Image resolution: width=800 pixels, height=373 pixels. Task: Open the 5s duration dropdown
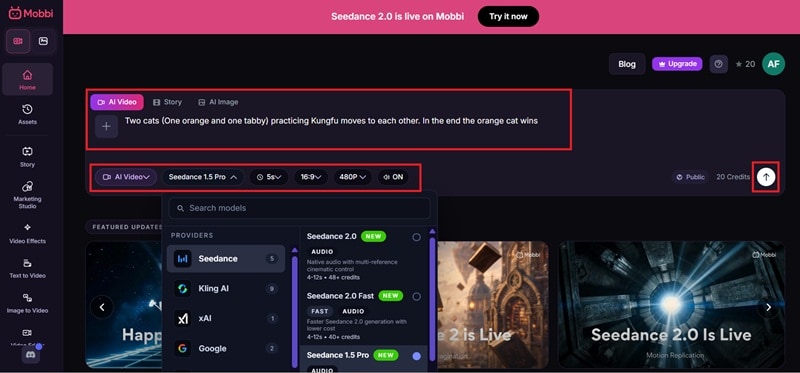269,177
